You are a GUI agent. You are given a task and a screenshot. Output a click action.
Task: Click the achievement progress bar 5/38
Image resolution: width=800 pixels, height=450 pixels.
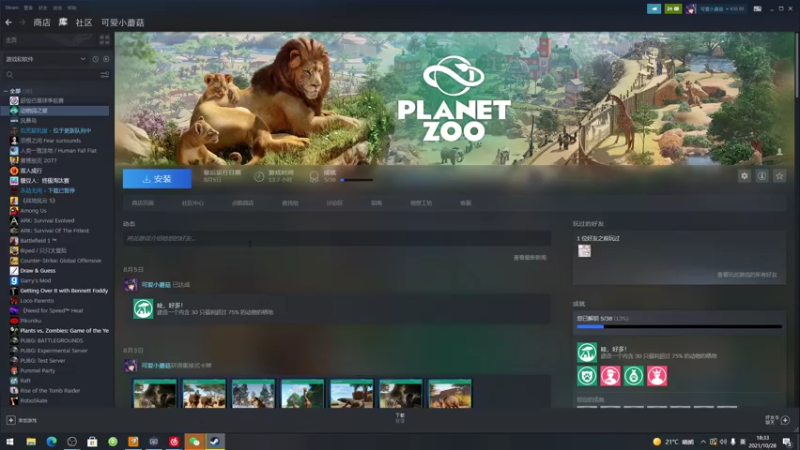(x=679, y=327)
